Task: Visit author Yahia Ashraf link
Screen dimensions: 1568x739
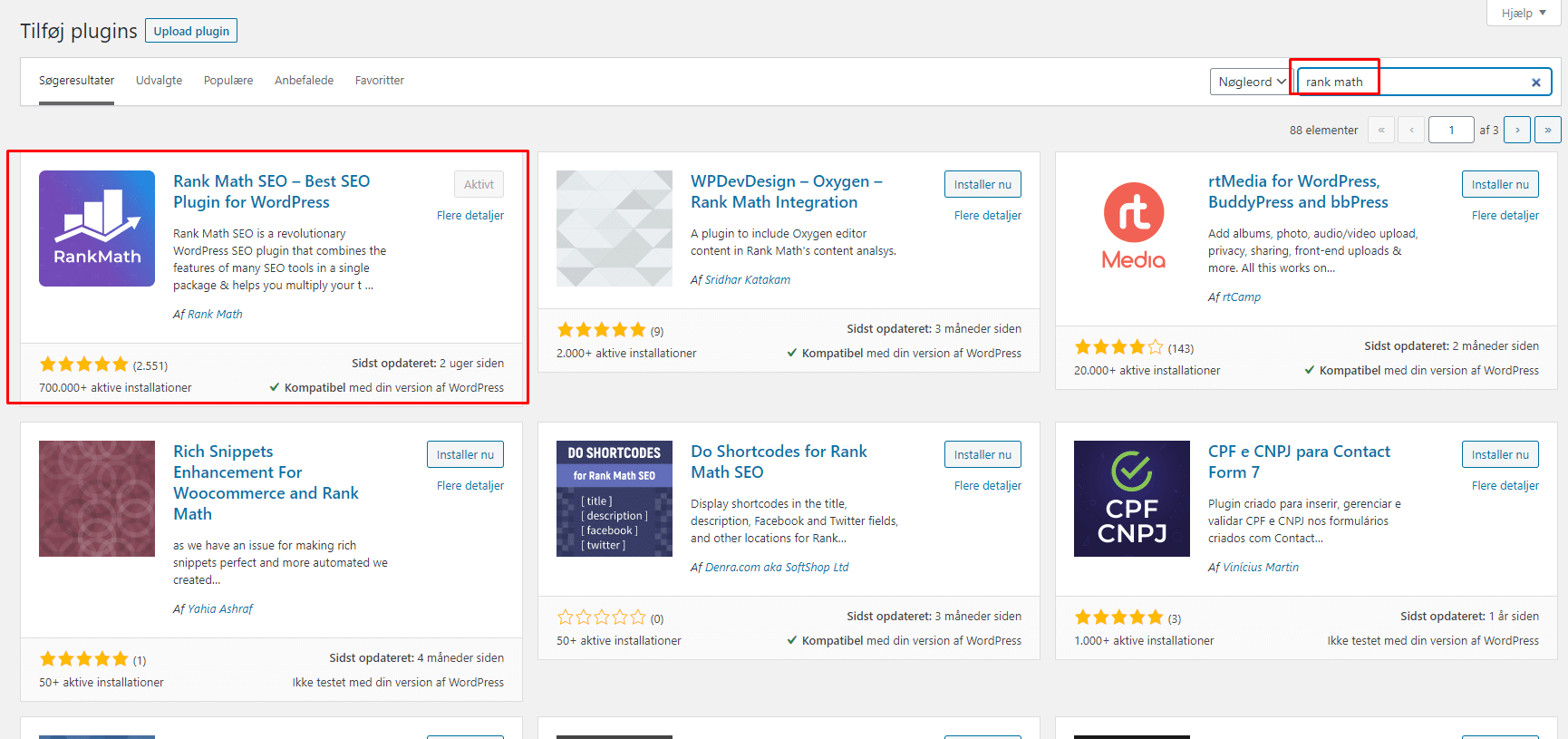Action: [220, 609]
